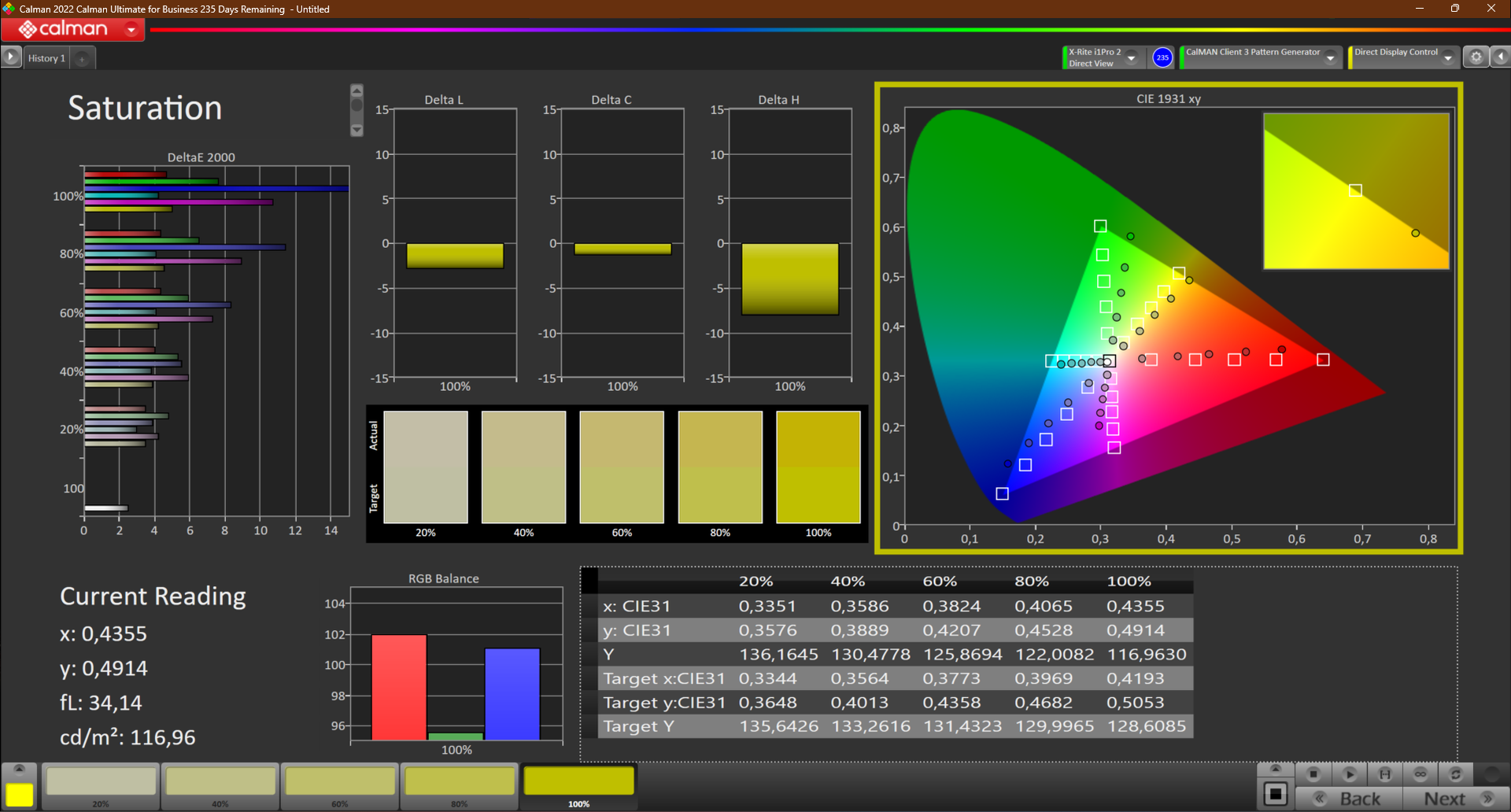The image size is (1511, 812).
Task: Click the dark round indicator beside refresh
Action: [x=1491, y=774]
